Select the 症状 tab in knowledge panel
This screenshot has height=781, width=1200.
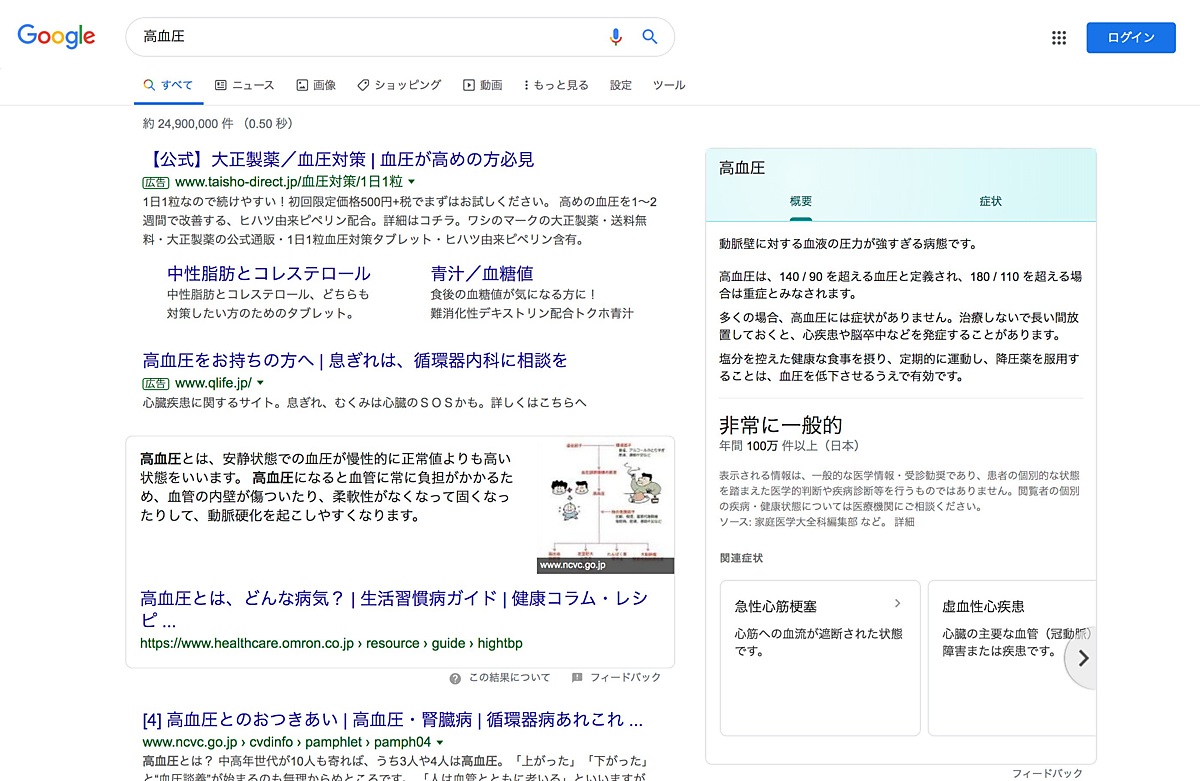(990, 201)
